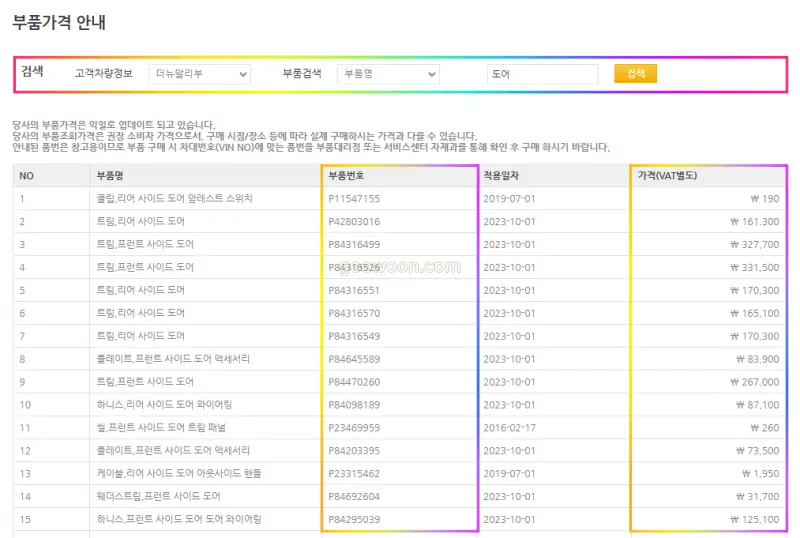This screenshot has width=800, height=538.
Task: Click the price ₩ 1,950
Action: (x=761, y=474)
